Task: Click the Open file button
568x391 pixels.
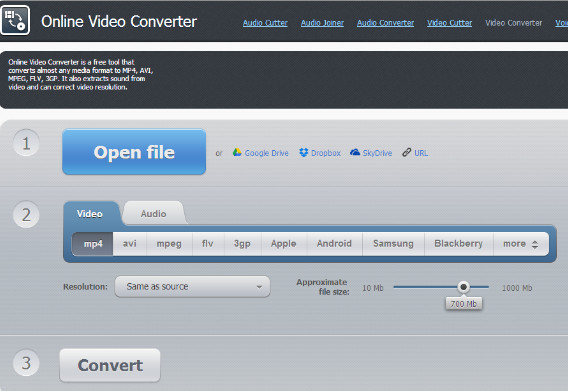Action: coord(134,152)
